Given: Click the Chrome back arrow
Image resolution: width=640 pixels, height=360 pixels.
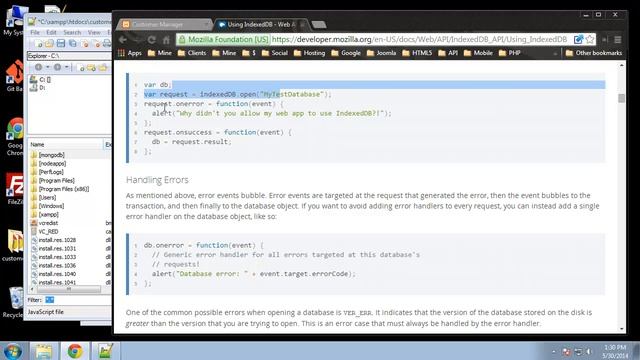Looking at the screenshot, I should 123,40.
